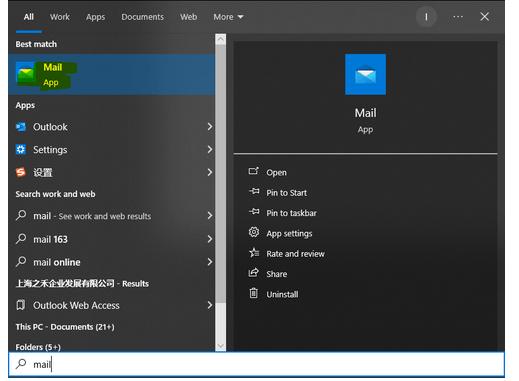Click the Rate and review star icon
The height and width of the screenshot is (381, 519).
(x=254, y=253)
